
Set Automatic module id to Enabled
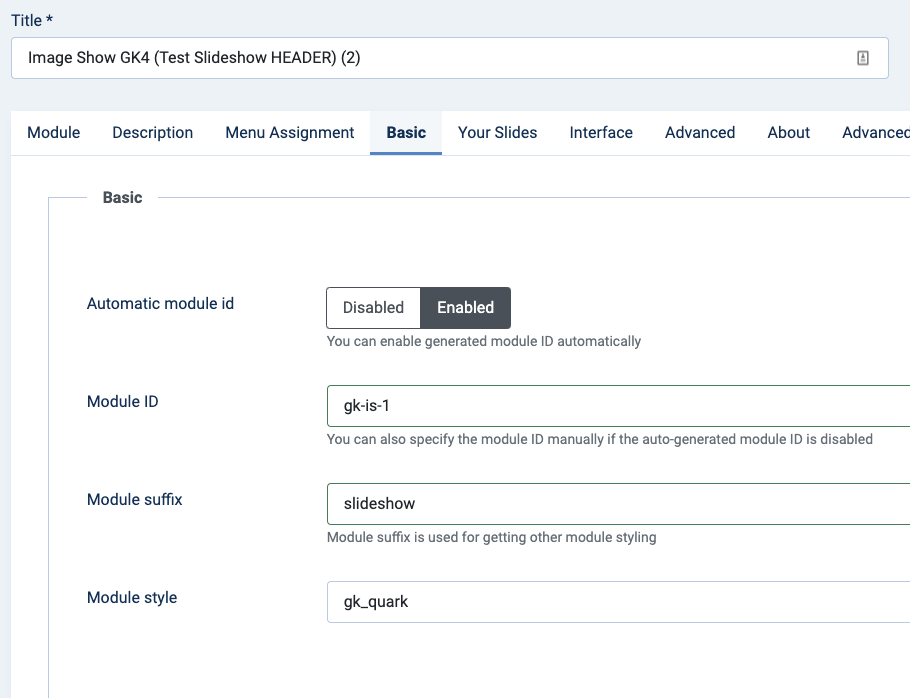pos(465,308)
